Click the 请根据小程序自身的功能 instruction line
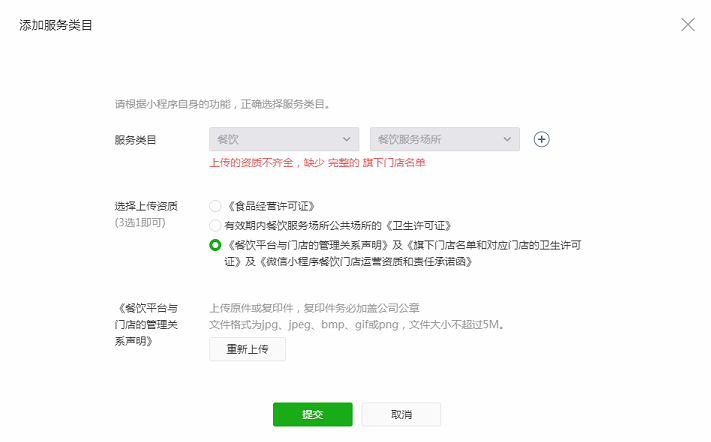 [223, 104]
